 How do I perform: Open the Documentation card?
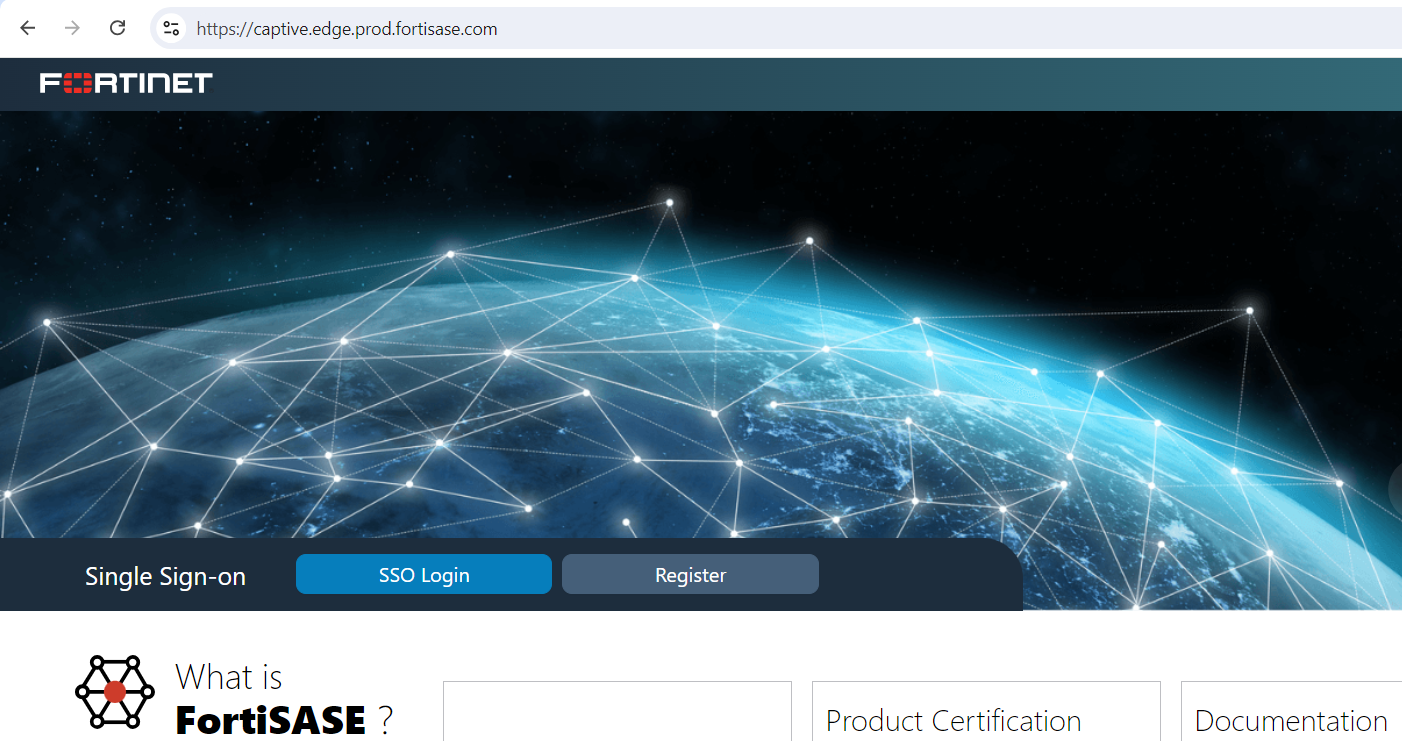pos(1290,720)
